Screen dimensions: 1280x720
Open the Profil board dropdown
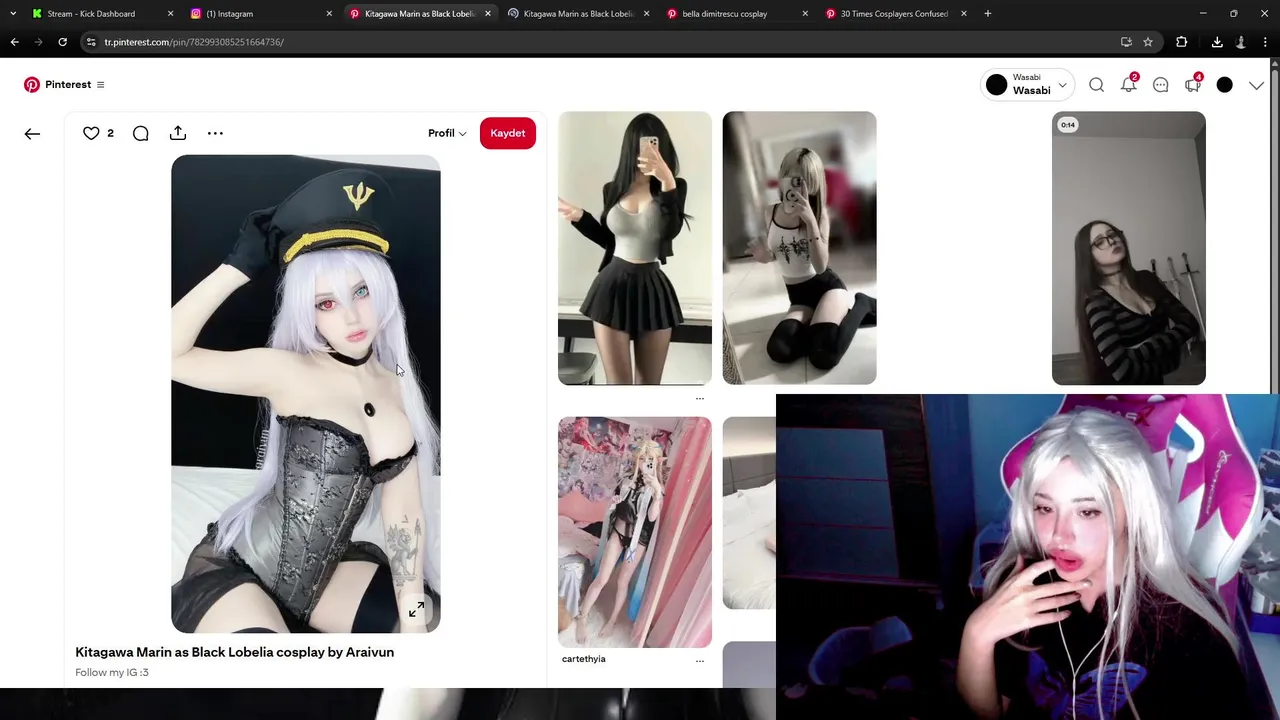[x=447, y=133]
